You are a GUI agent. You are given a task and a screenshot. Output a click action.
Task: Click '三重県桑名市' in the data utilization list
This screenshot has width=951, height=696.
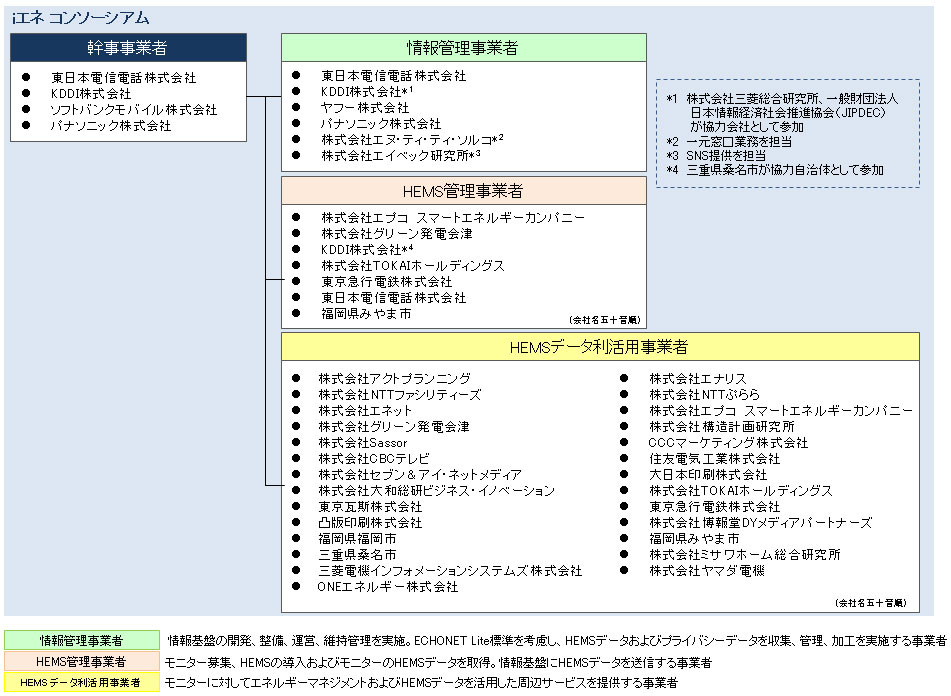pos(357,554)
